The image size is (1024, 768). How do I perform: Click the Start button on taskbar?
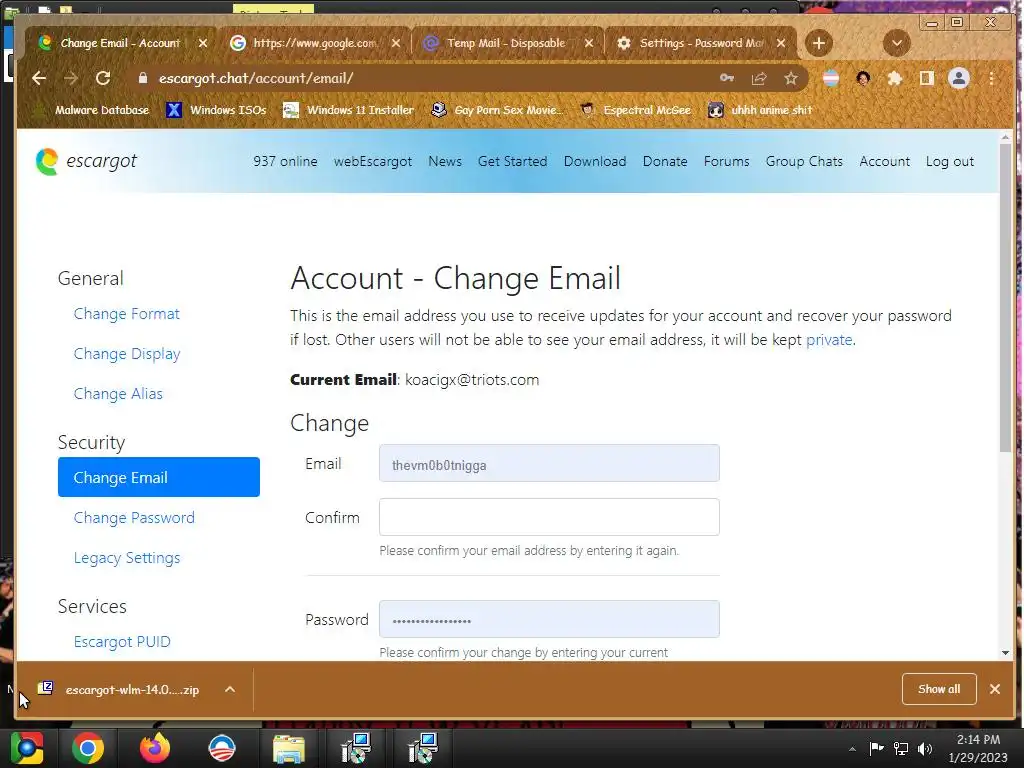(27, 748)
